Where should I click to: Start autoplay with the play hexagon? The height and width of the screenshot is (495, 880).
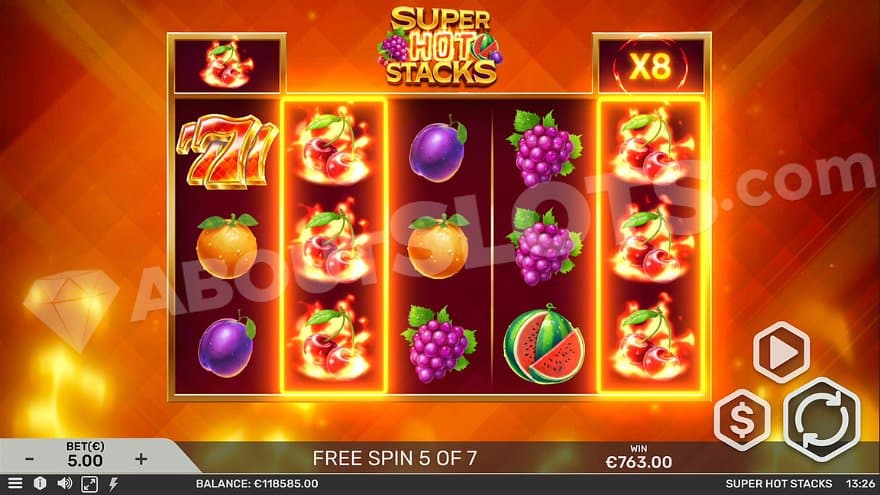[x=781, y=352]
